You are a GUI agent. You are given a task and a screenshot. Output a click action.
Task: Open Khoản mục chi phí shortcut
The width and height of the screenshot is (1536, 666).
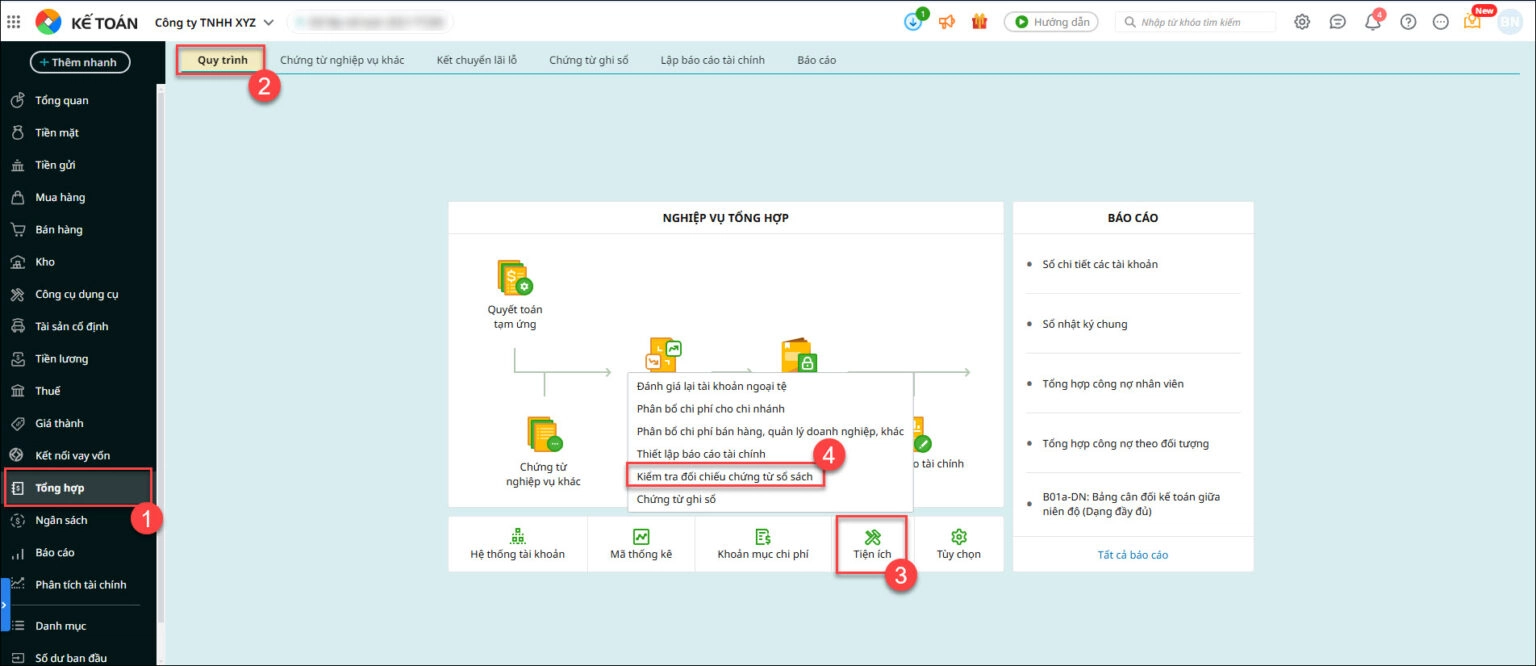pos(762,537)
